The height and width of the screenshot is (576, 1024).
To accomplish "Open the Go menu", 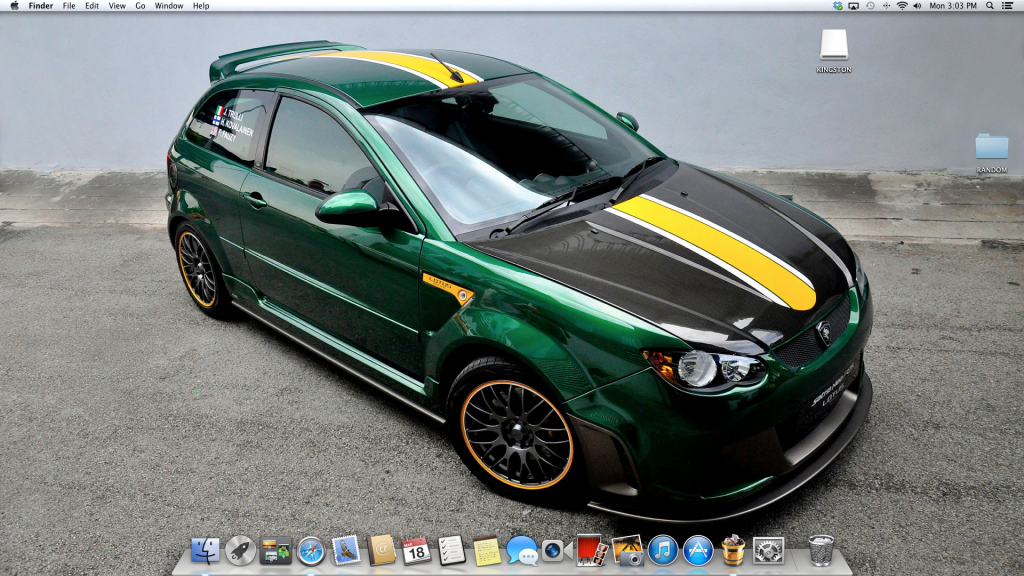I will click(140, 6).
